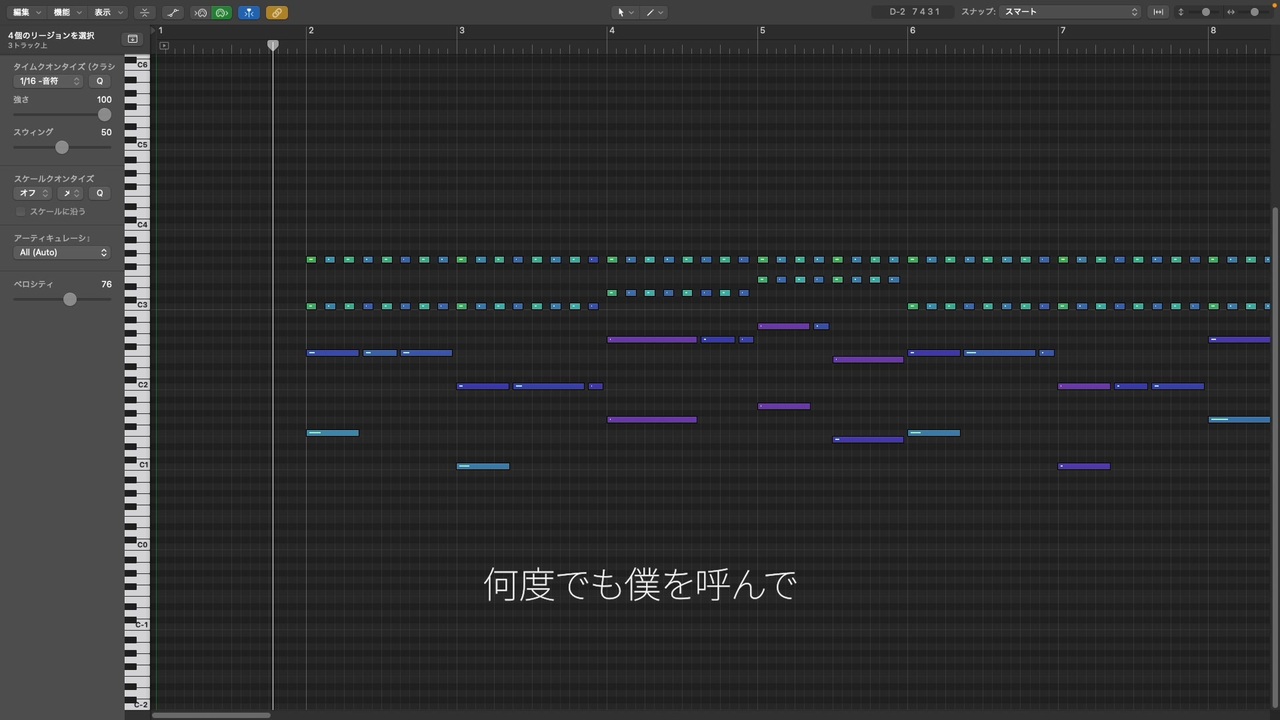
Task: Open the スナップ dropdown set to スマート
Action: tap(1070, 12)
